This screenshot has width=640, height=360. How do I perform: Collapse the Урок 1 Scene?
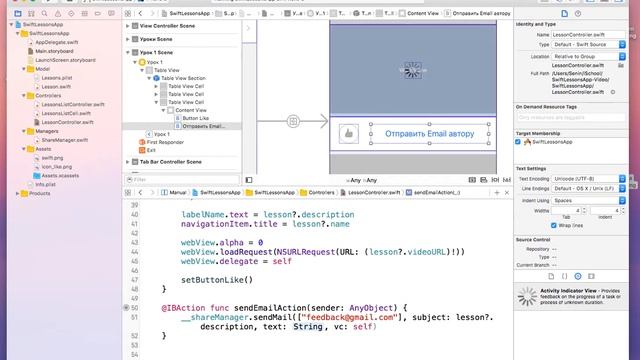(128, 53)
